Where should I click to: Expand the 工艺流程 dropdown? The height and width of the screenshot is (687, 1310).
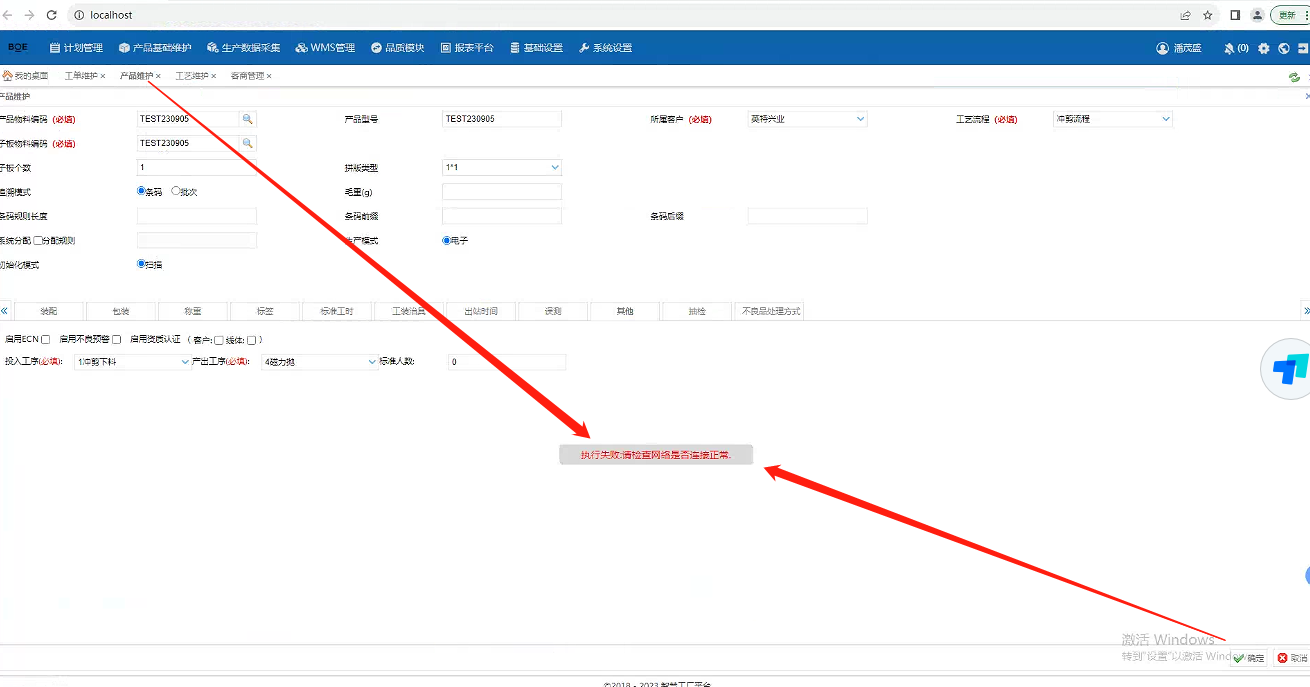(1112, 119)
